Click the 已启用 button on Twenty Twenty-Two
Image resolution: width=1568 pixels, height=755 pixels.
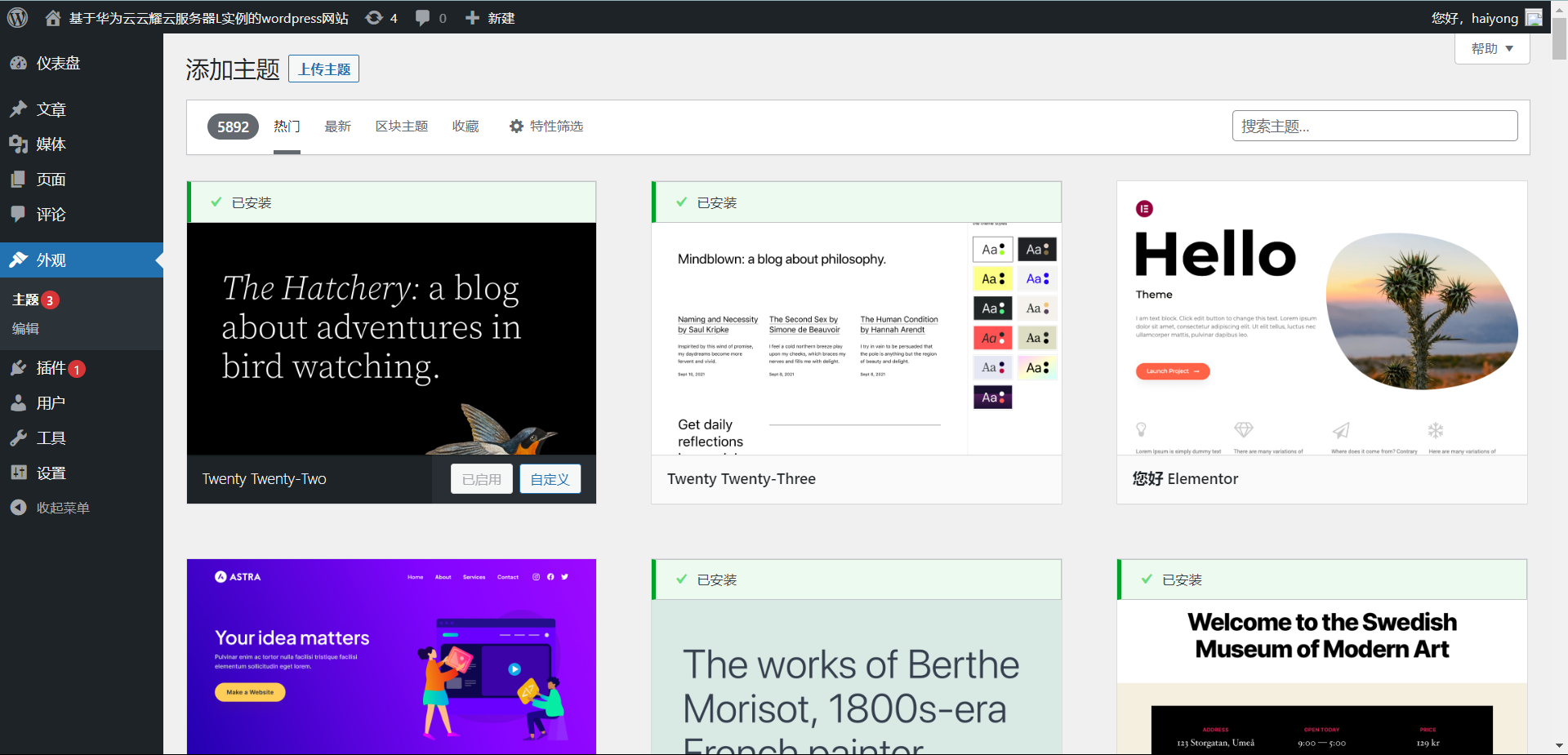coord(482,479)
